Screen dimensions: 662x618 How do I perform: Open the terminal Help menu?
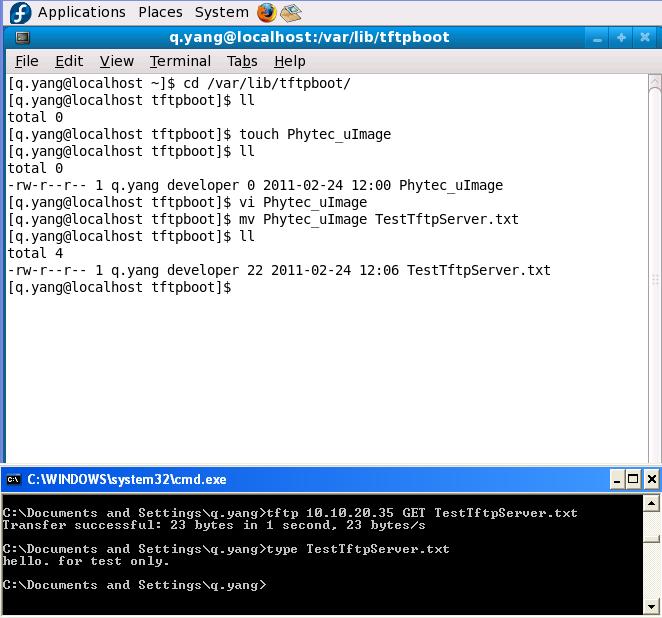(x=290, y=61)
